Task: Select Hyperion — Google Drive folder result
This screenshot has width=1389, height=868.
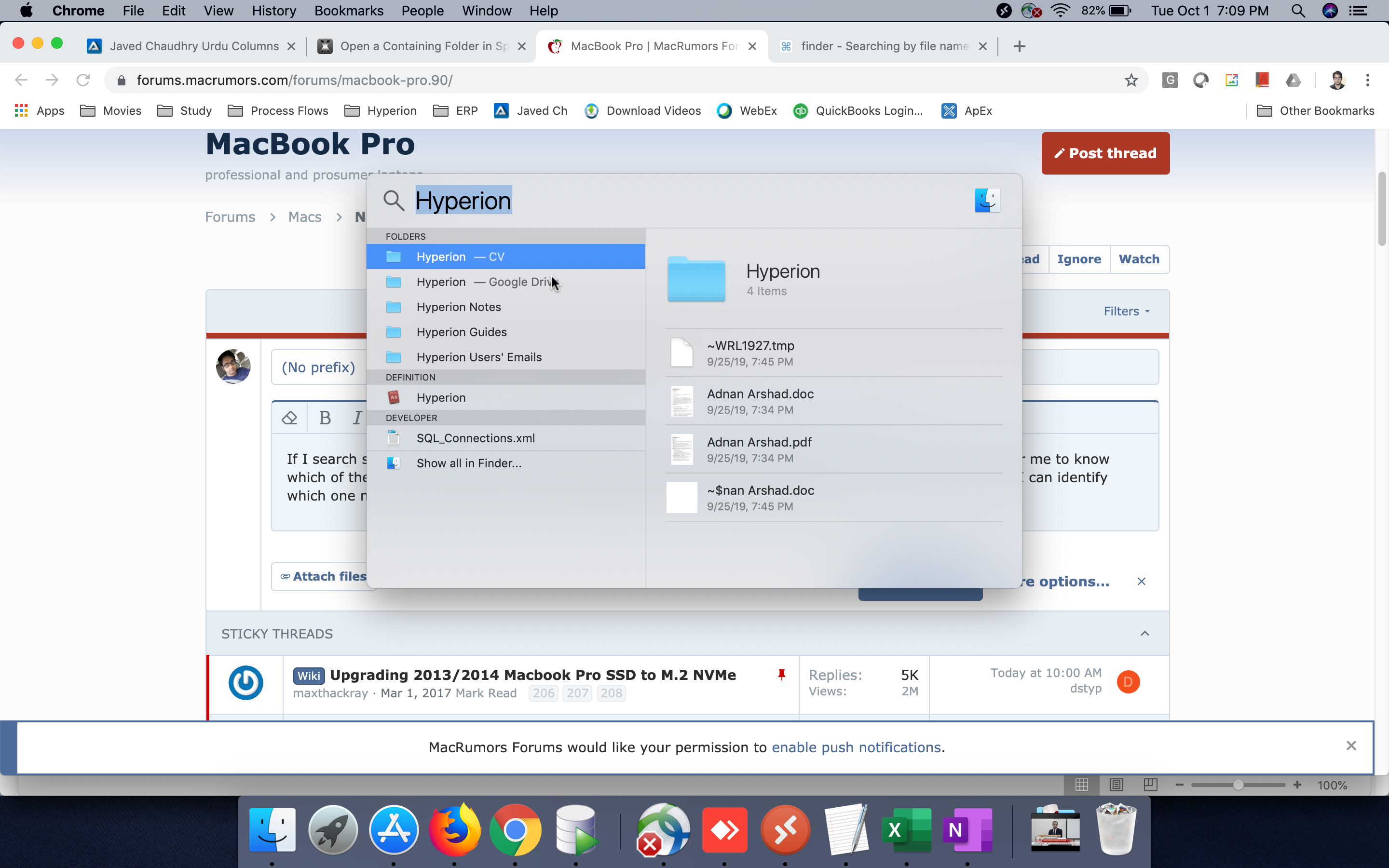Action: (x=505, y=282)
